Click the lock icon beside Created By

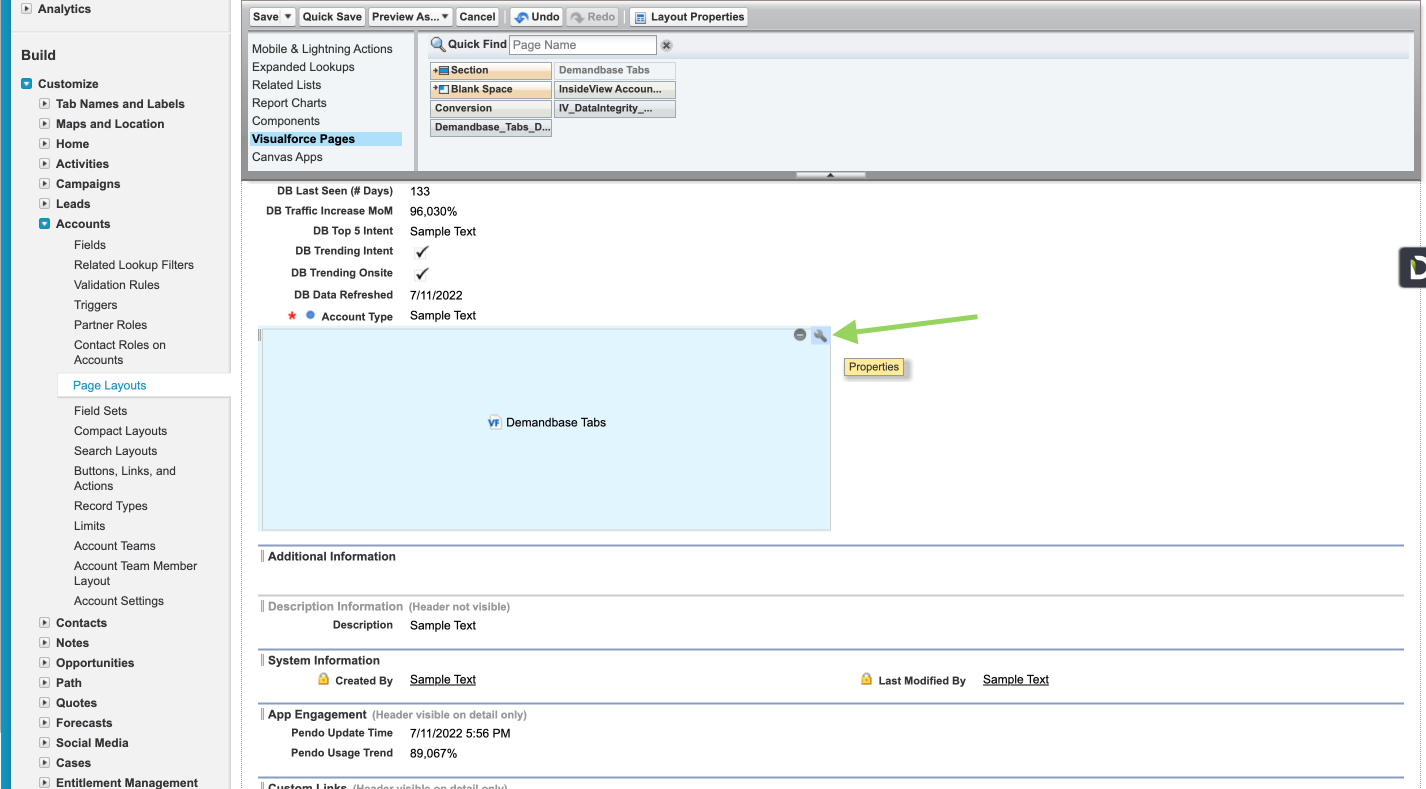click(x=323, y=679)
